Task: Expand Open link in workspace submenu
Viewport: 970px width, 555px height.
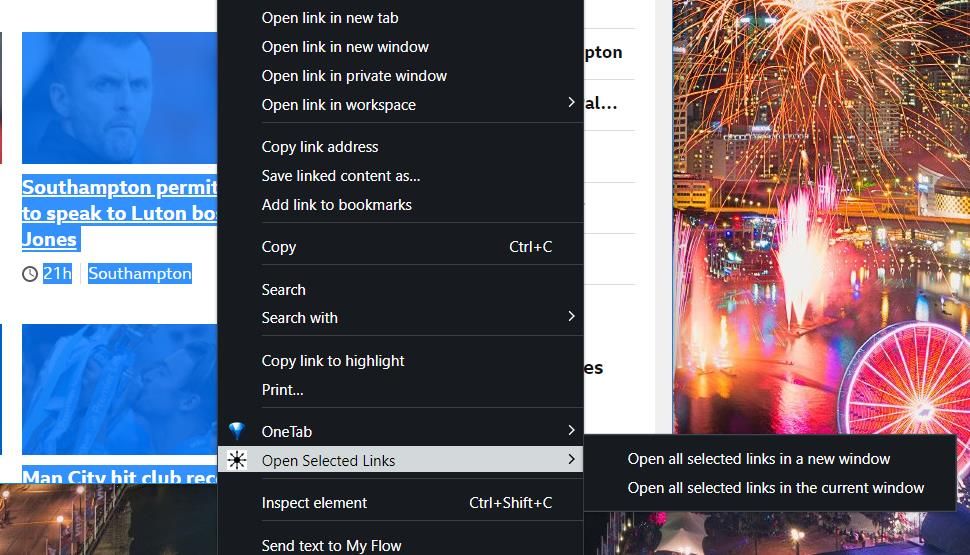Action: 400,105
